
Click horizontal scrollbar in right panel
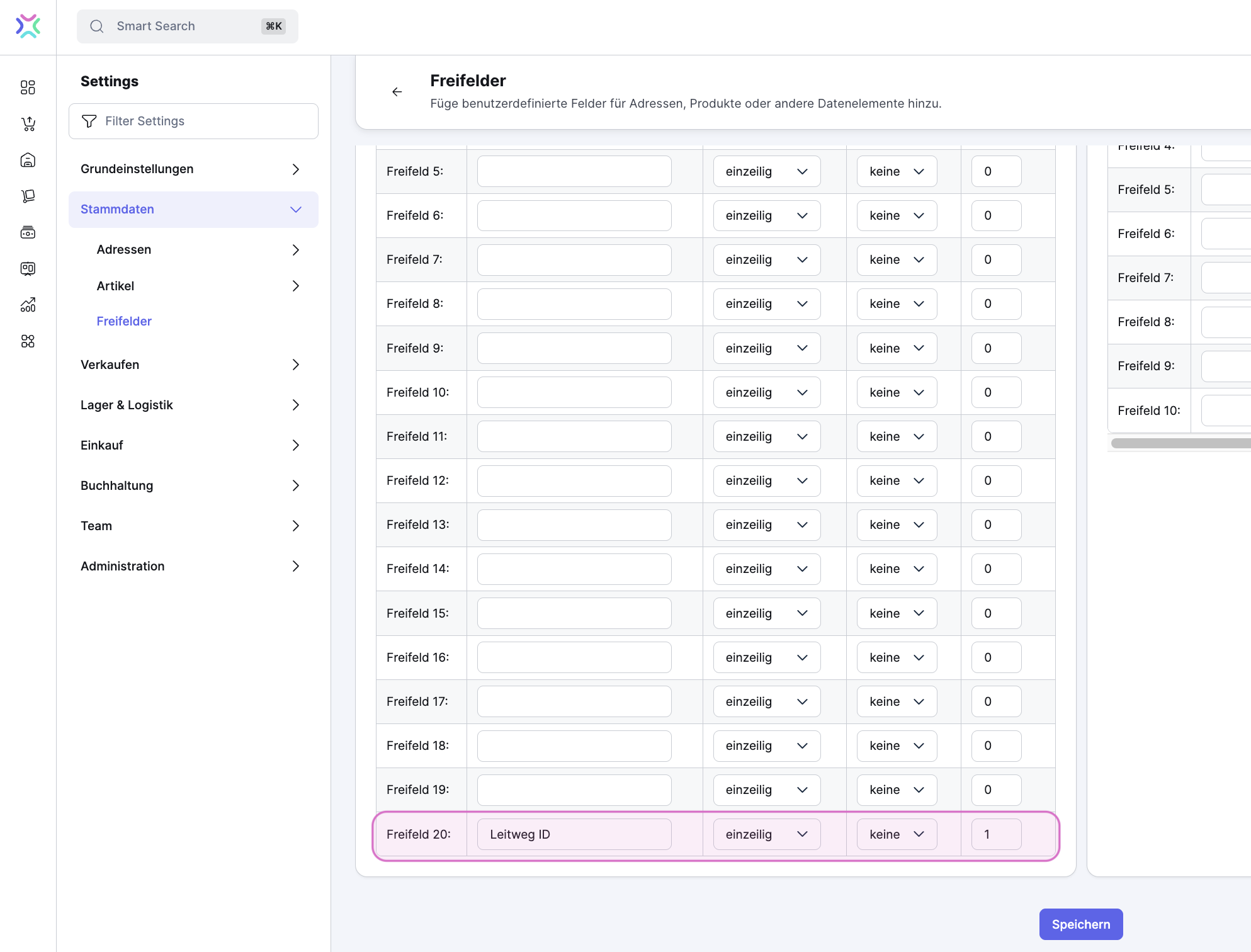tap(1180, 443)
